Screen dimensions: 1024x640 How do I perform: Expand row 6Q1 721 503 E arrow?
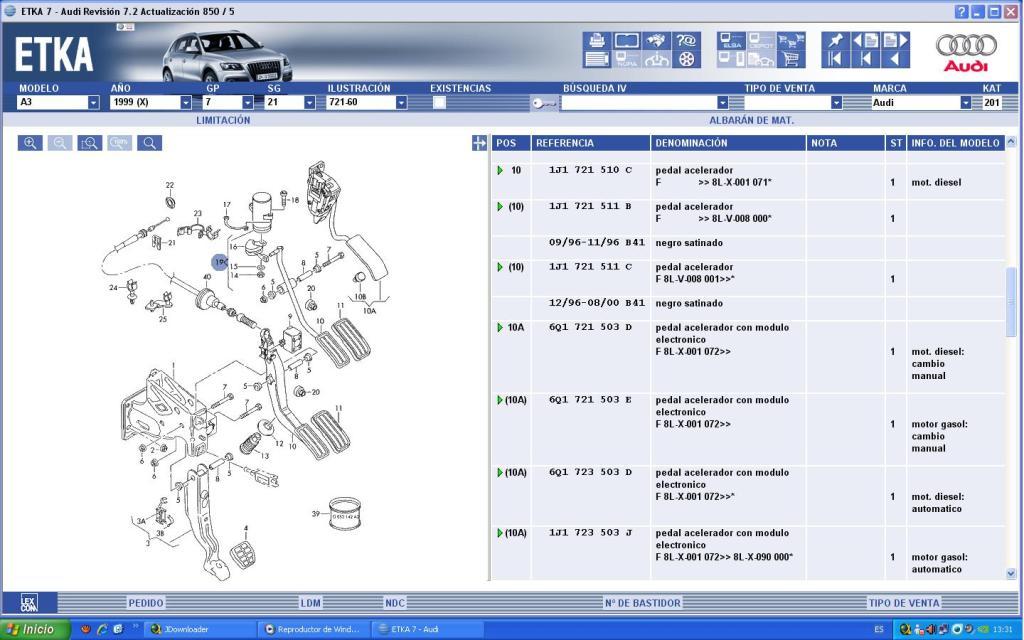tap(500, 400)
